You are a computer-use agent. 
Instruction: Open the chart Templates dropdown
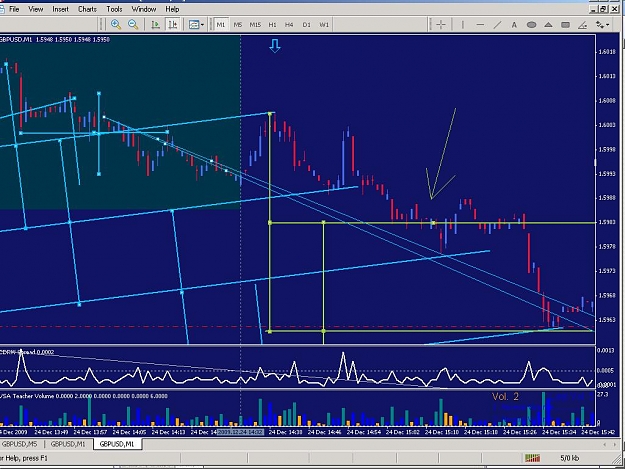pos(196,25)
